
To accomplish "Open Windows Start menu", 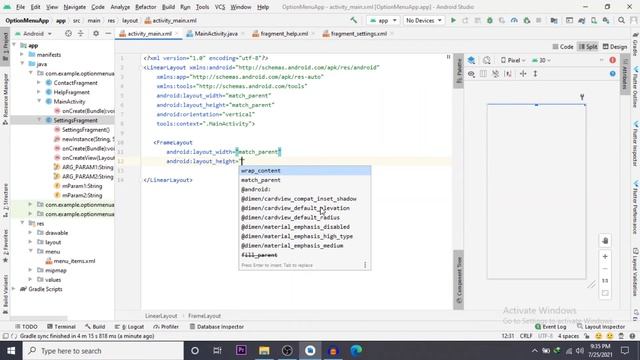I will [11, 351].
